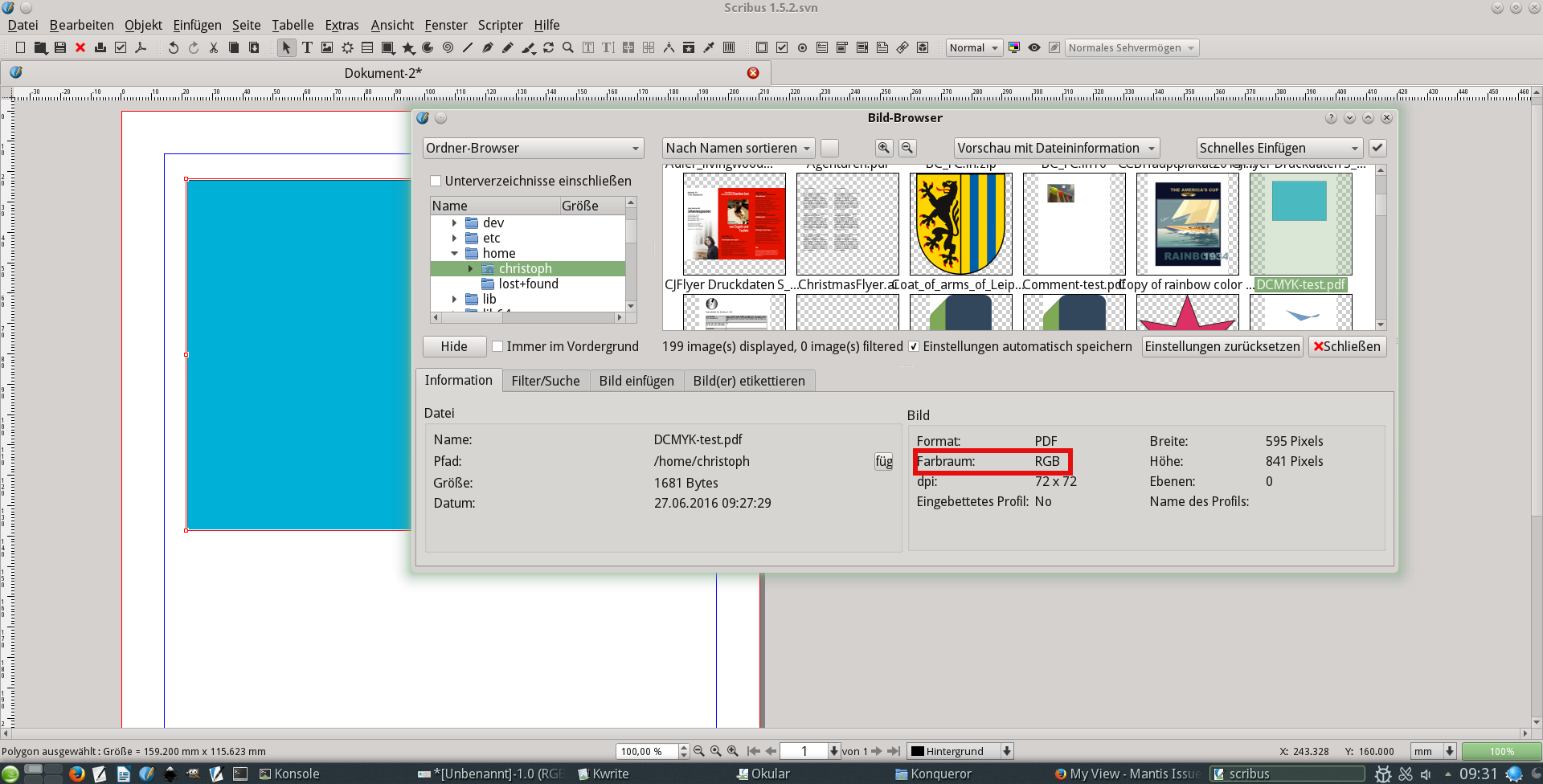This screenshot has height=784, width=1543.
Task: Expand the dev folder in tree
Action: click(455, 223)
